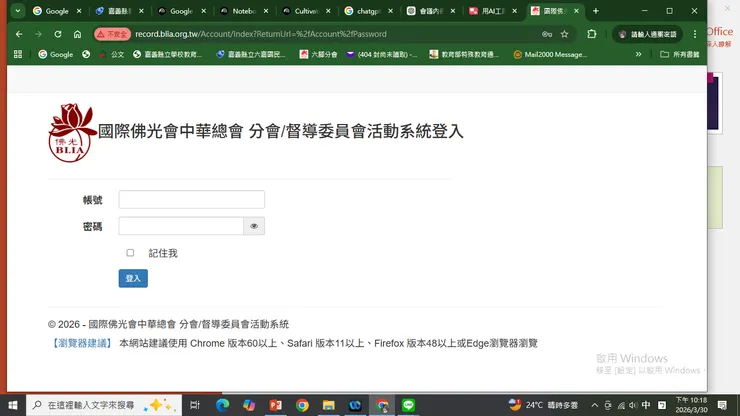The image size is (740, 416).
Task: Click the Windows taskbar search box
Action: point(104,405)
